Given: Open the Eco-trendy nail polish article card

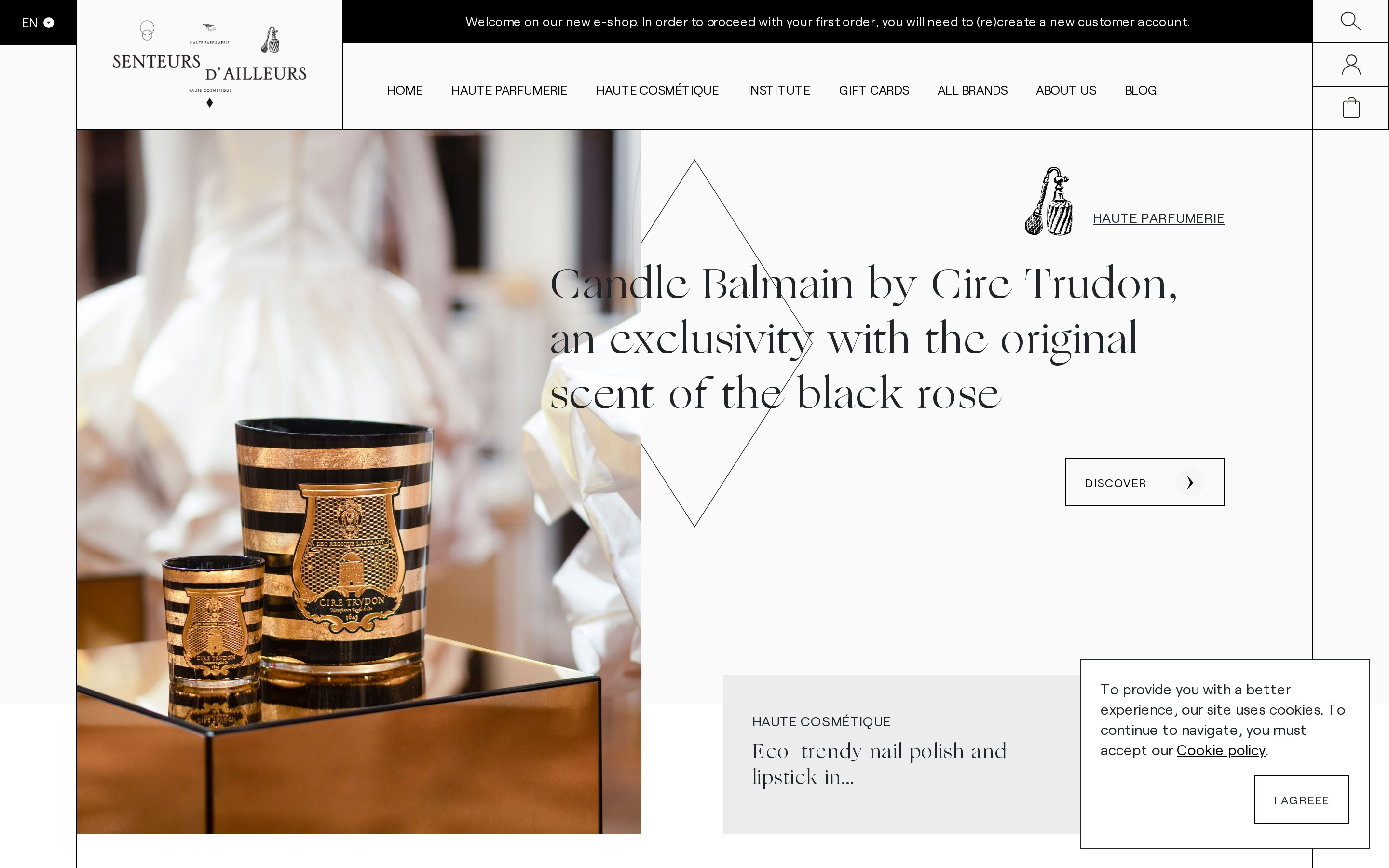Looking at the screenshot, I should click(902, 754).
